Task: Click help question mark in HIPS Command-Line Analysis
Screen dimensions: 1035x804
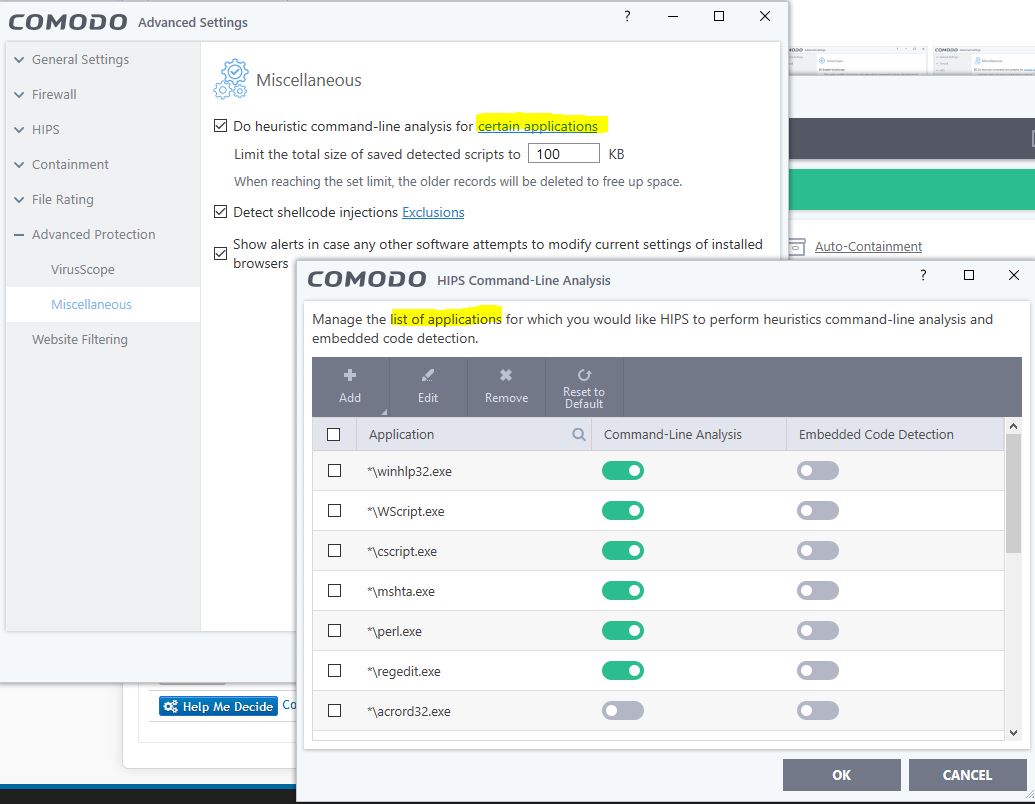Action: coord(923,275)
